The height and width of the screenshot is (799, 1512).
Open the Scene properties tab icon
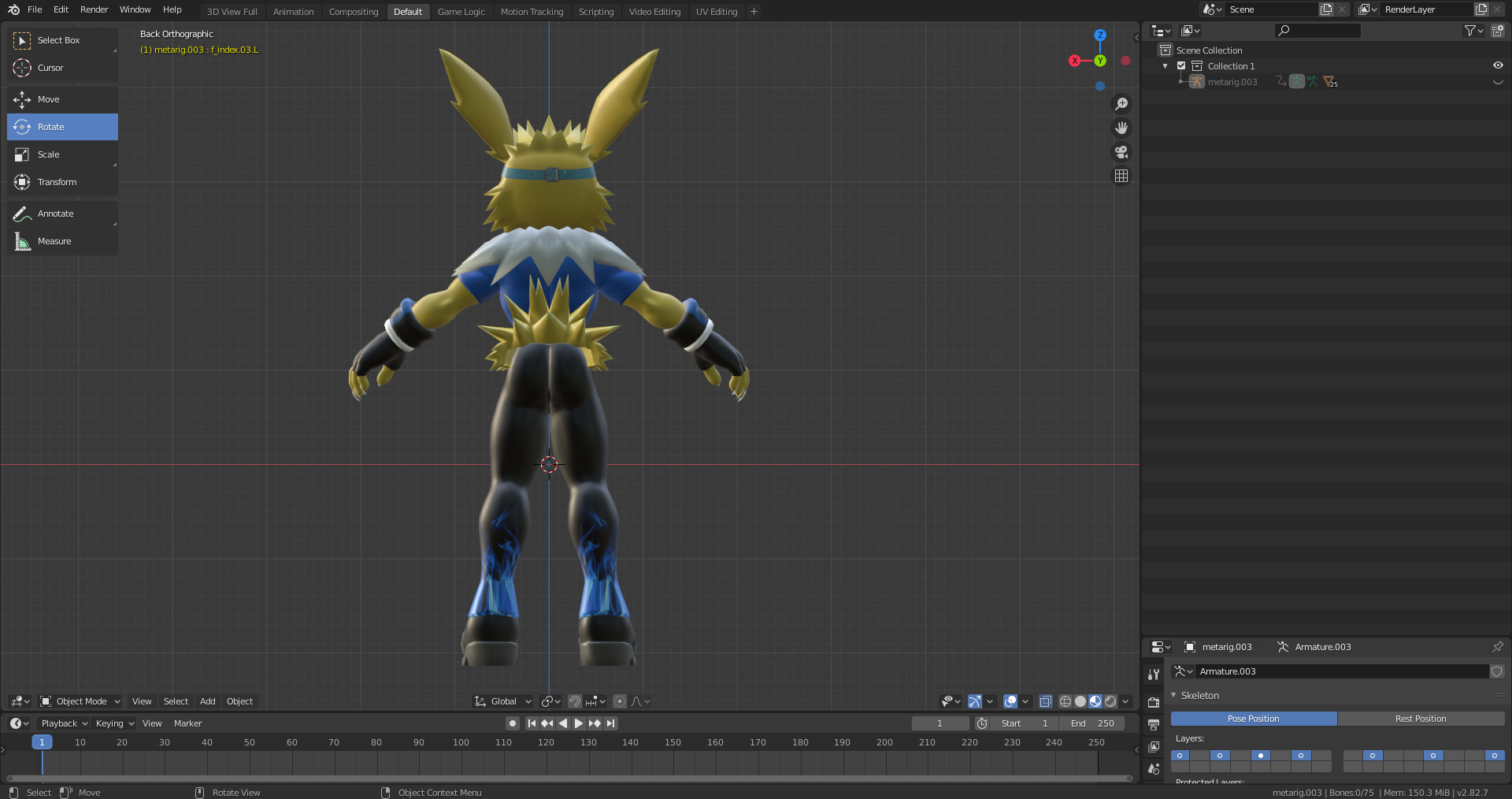click(x=1154, y=769)
